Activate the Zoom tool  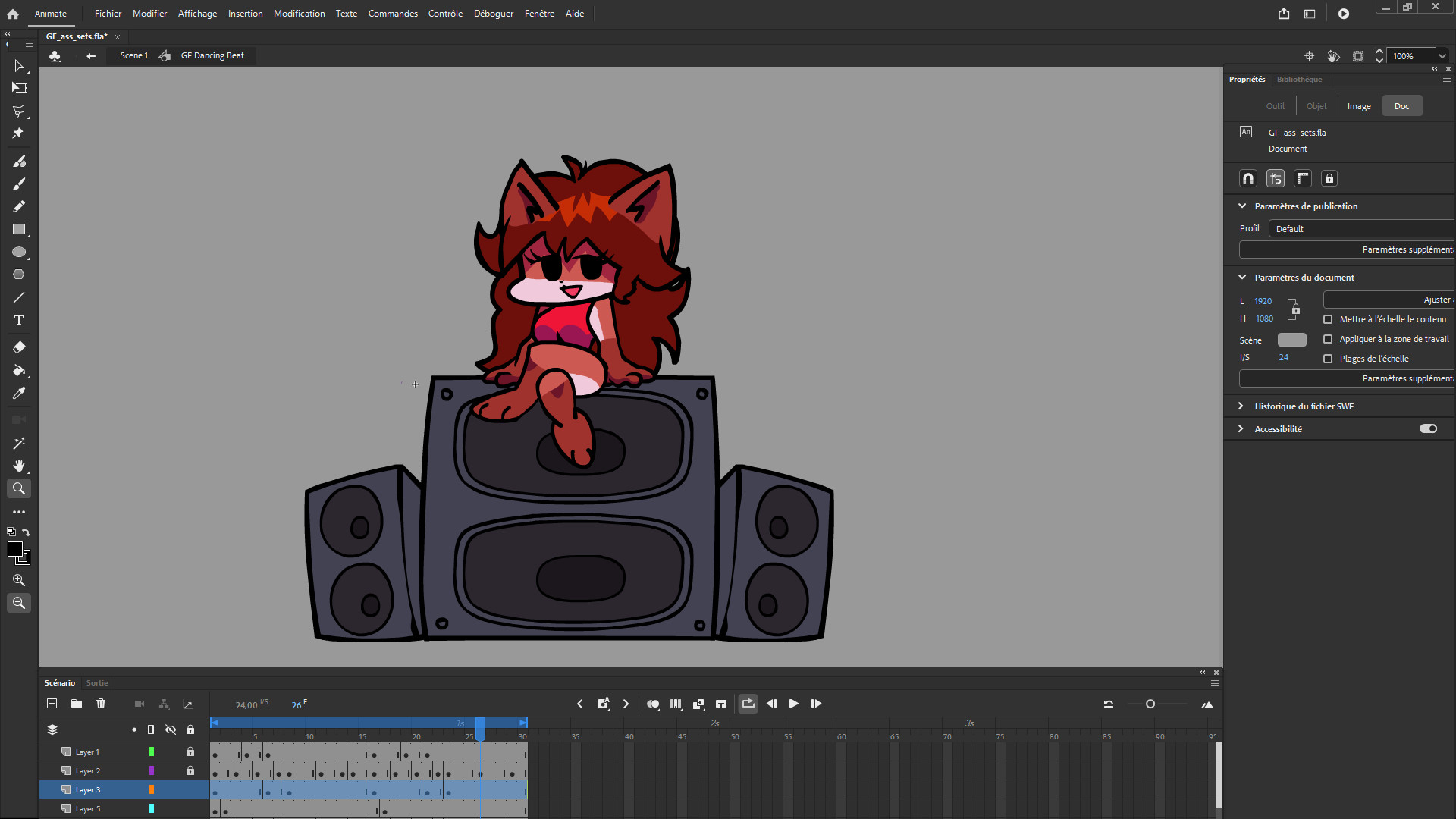pyautogui.click(x=19, y=488)
